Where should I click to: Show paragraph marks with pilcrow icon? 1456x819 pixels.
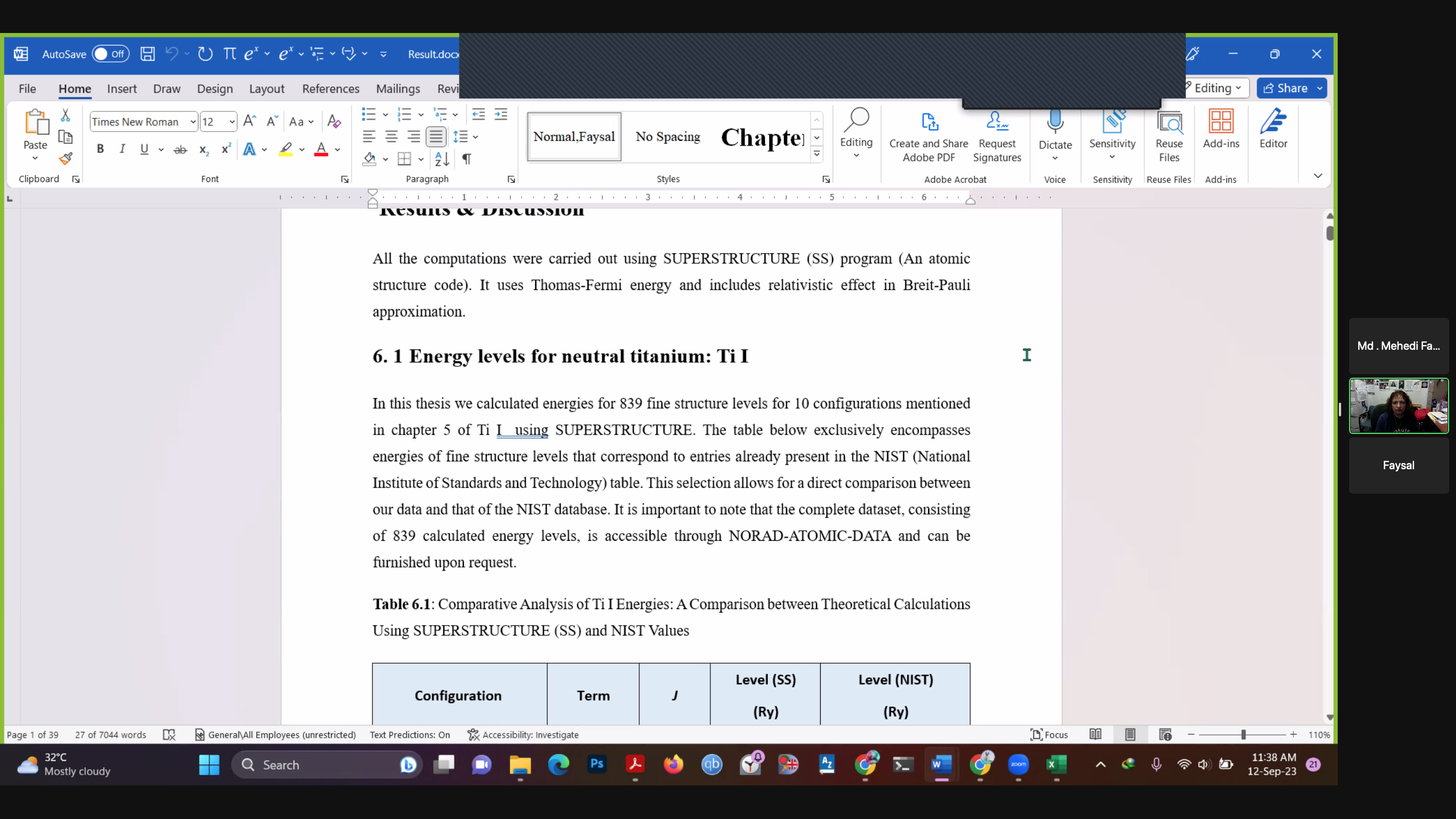pyautogui.click(x=466, y=159)
